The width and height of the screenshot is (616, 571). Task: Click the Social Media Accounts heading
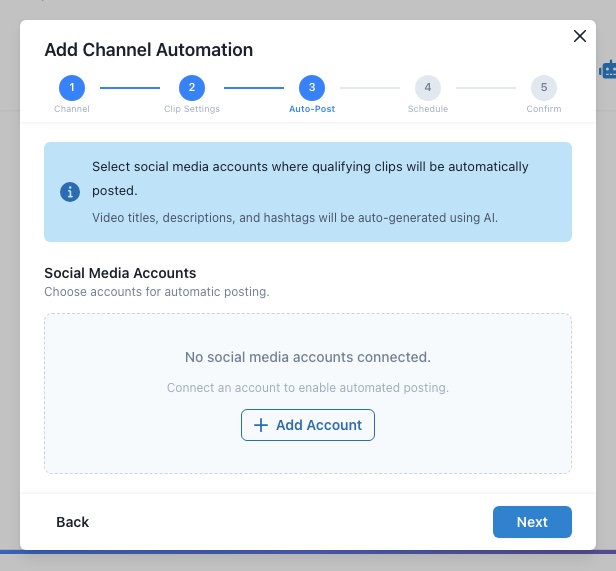click(x=120, y=273)
